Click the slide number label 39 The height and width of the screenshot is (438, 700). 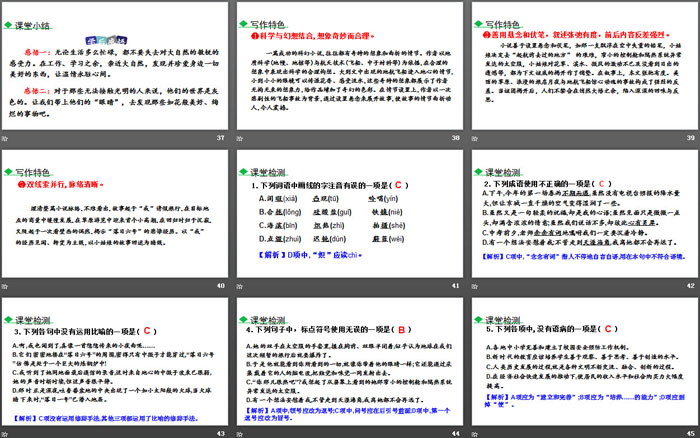tap(691, 138)
